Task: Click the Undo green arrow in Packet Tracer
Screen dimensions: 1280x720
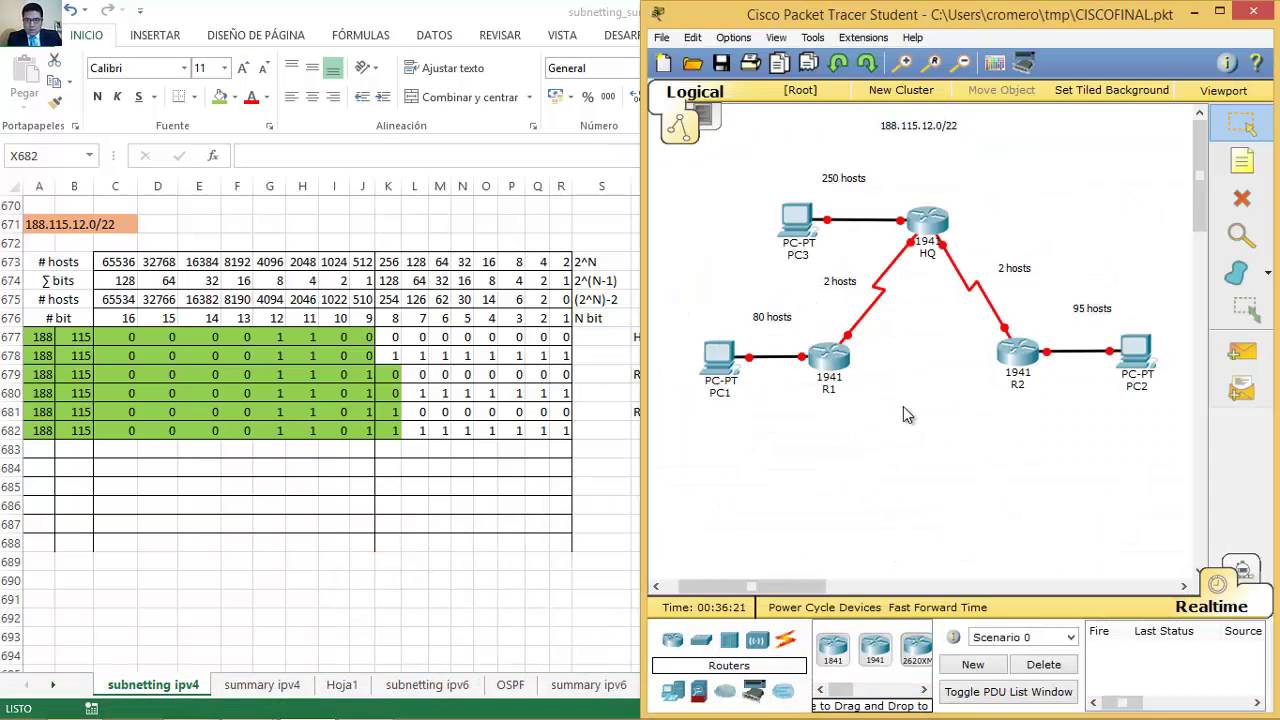Action: (838, 63)
